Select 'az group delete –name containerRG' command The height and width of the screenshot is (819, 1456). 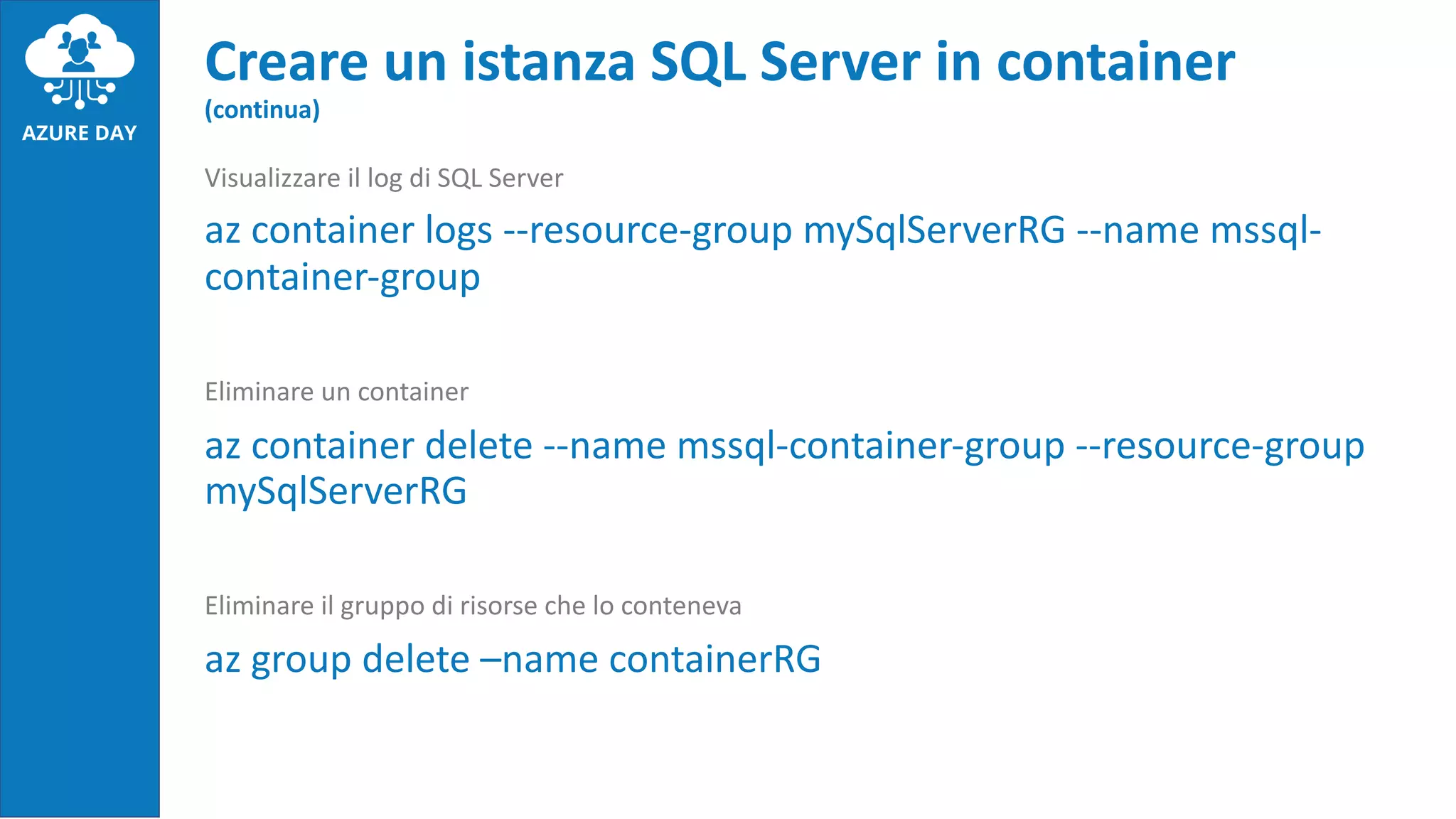513,659
